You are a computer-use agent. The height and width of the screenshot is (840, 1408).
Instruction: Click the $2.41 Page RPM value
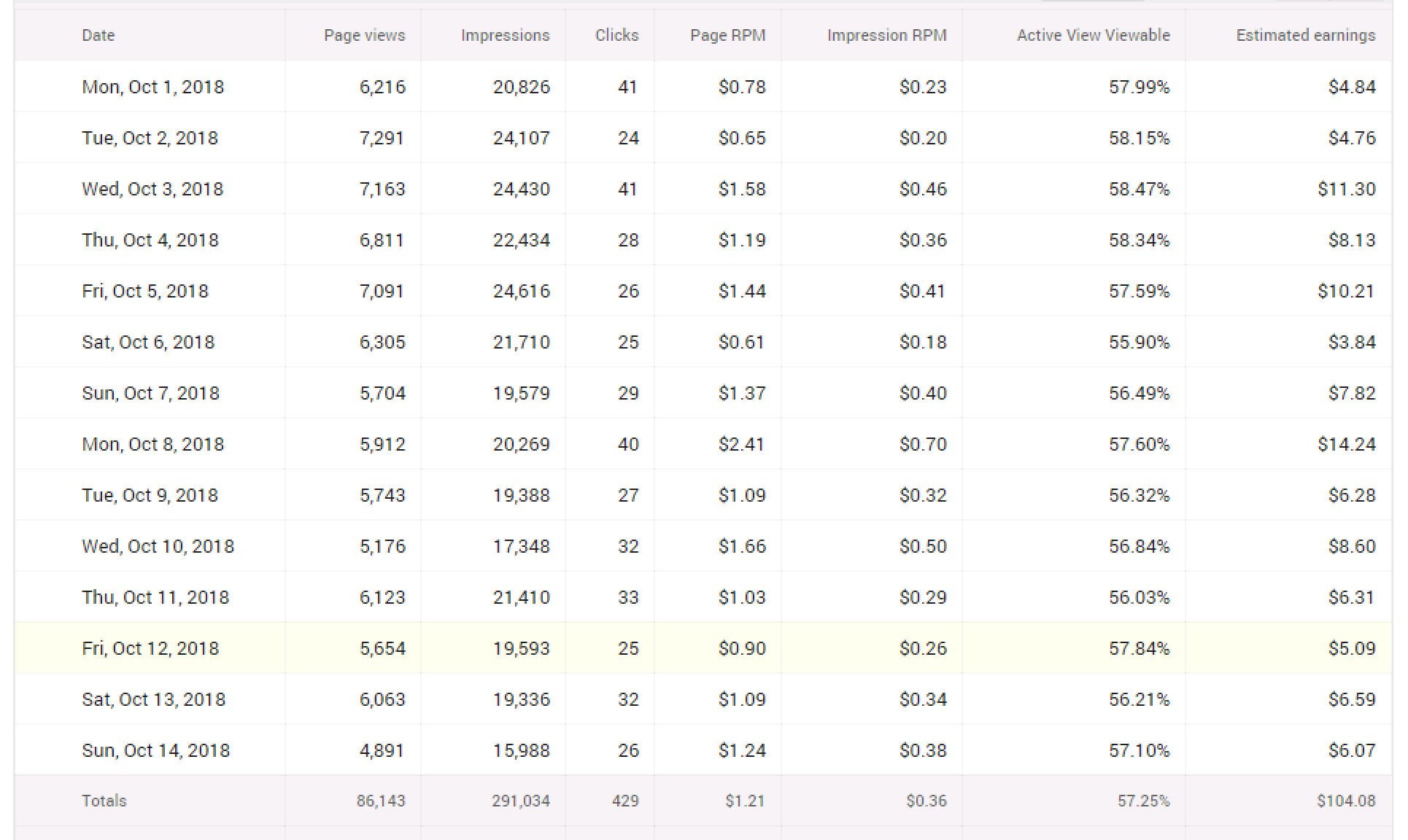tap(741, 444)
